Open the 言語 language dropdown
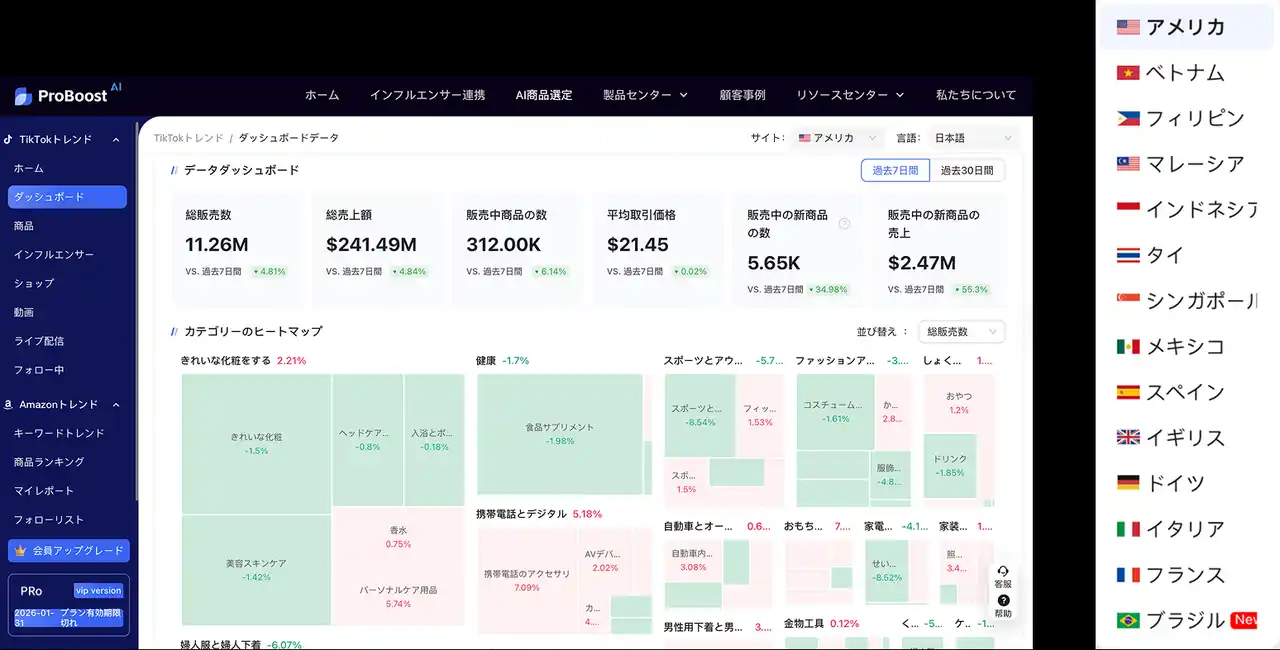 971,138
